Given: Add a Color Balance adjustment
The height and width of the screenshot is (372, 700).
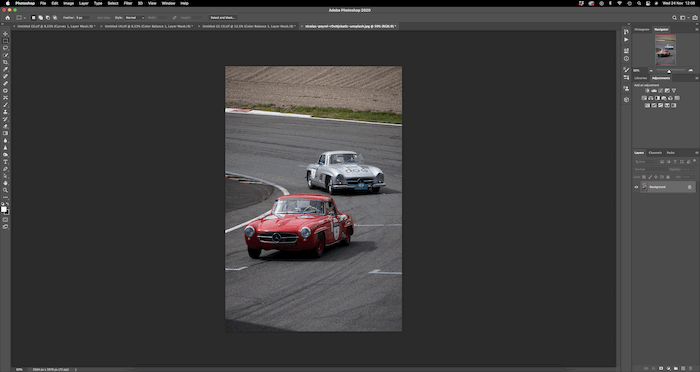Looking at the screenshot, I should tap(651, 98).
